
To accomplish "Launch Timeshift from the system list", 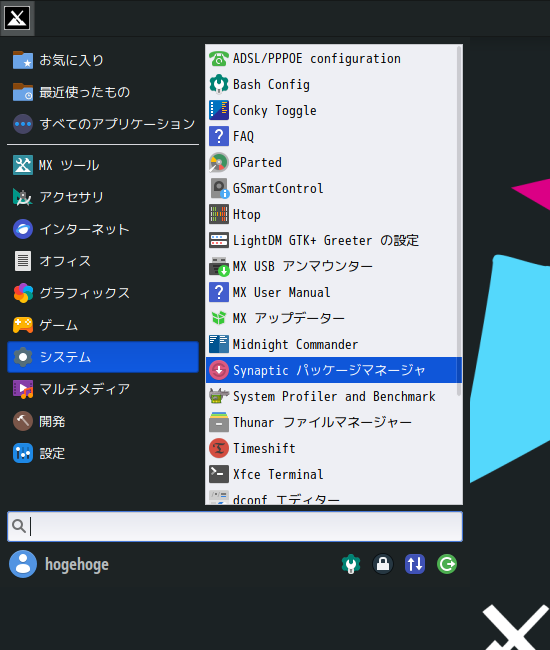I will click(334, 448).
